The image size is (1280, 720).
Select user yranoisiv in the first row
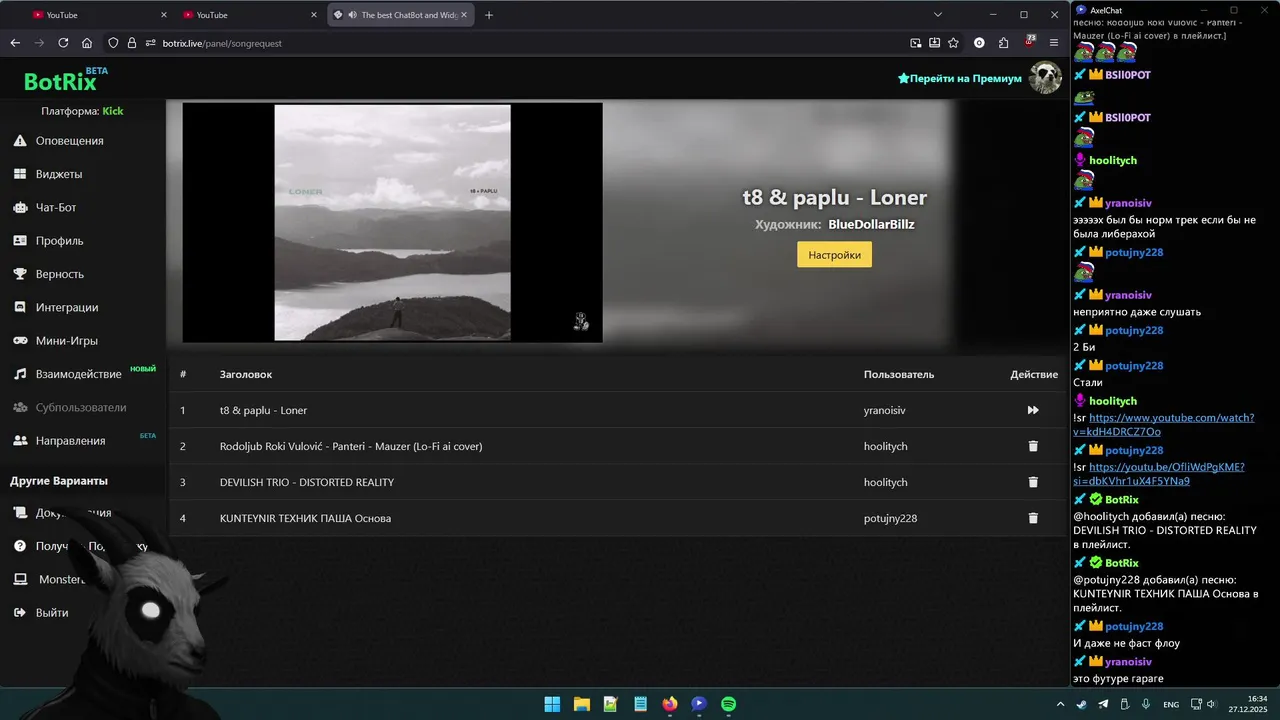[885, 410]
